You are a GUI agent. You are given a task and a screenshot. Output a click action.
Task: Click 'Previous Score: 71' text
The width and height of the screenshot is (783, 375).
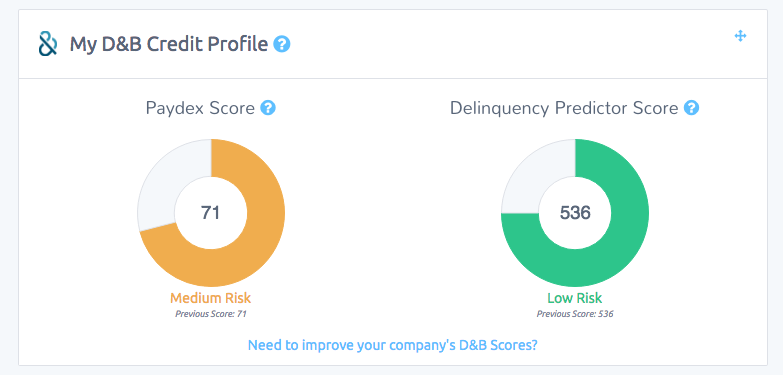(x=211, y=314)
